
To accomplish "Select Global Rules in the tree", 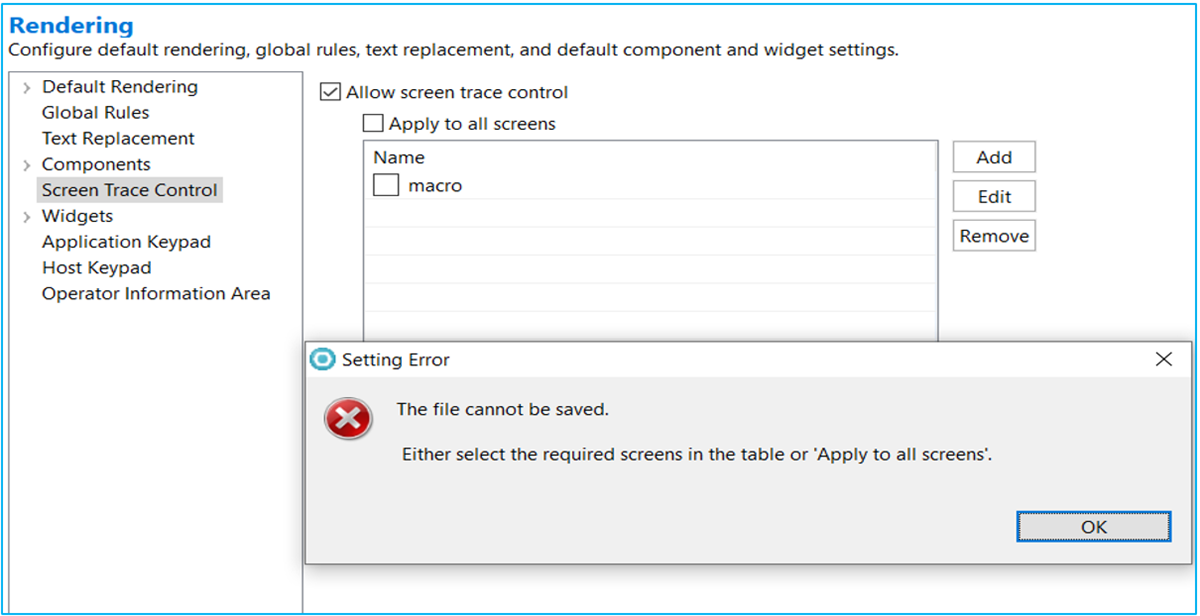I will (95, 113).
